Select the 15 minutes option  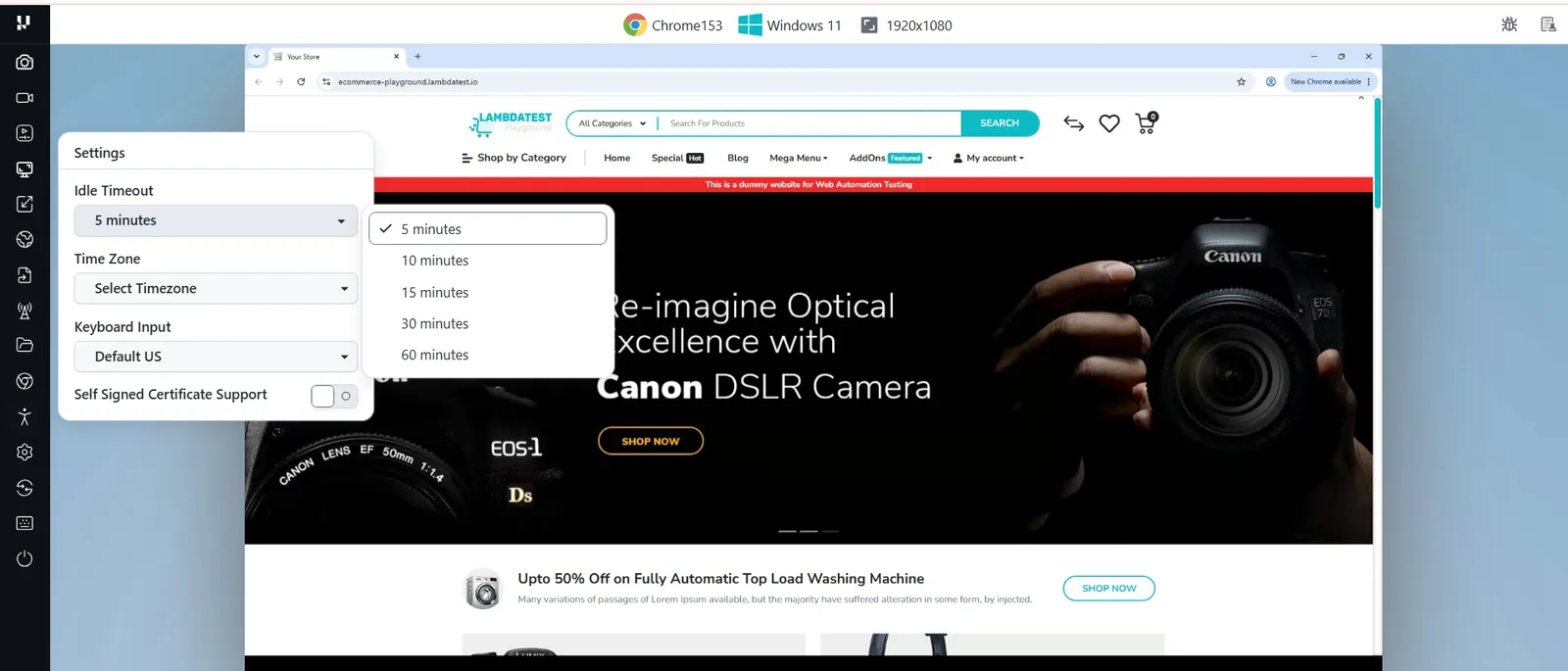pos(488,293)
